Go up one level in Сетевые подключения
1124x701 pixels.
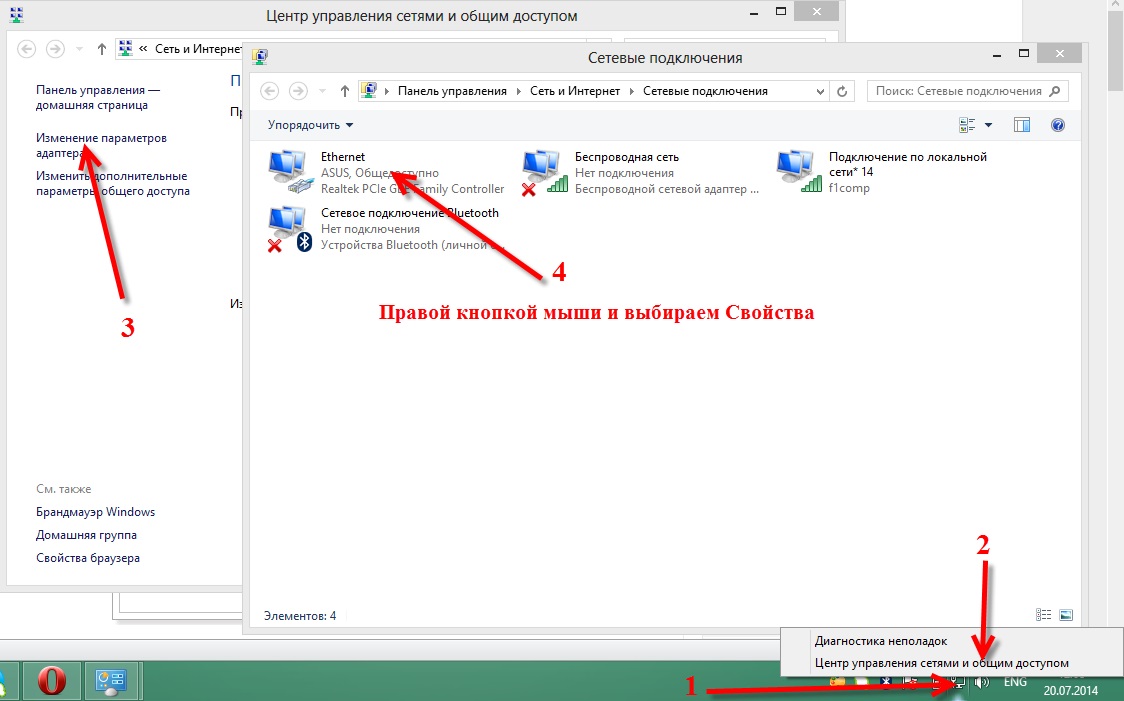(x=345, y=91)
